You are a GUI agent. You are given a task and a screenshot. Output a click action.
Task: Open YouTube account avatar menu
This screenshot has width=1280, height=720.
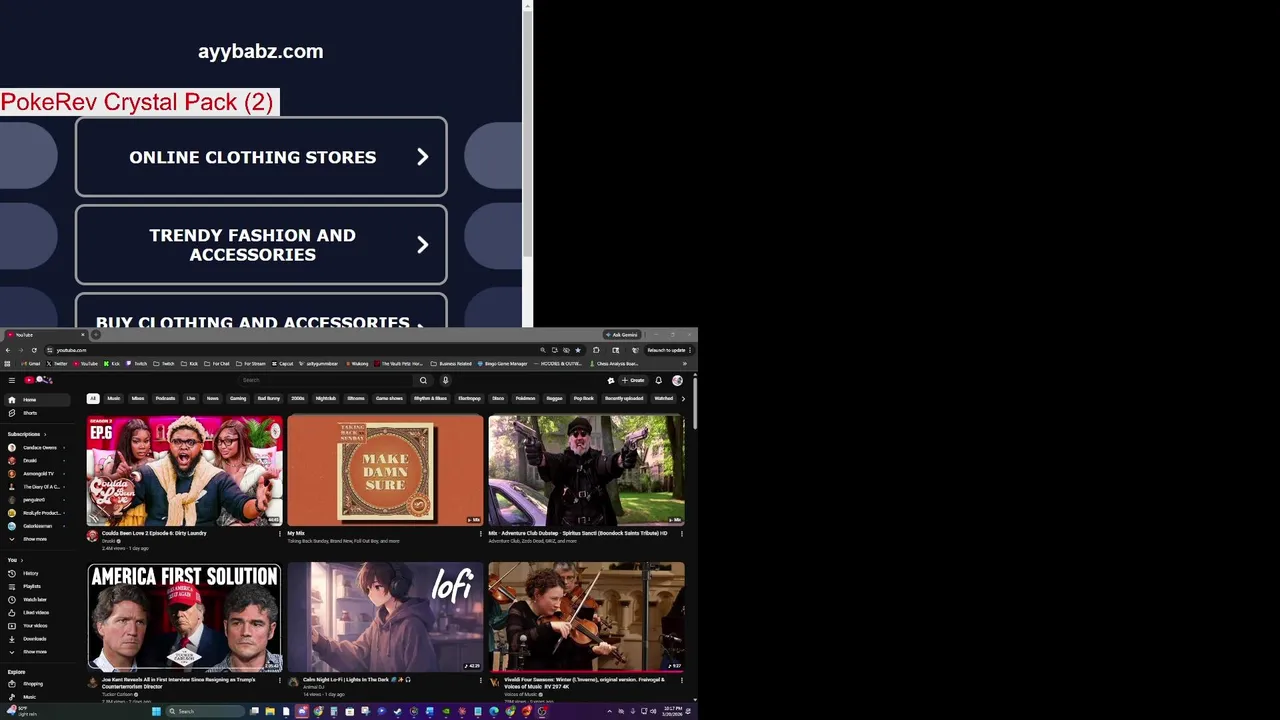tap(677, 380)
